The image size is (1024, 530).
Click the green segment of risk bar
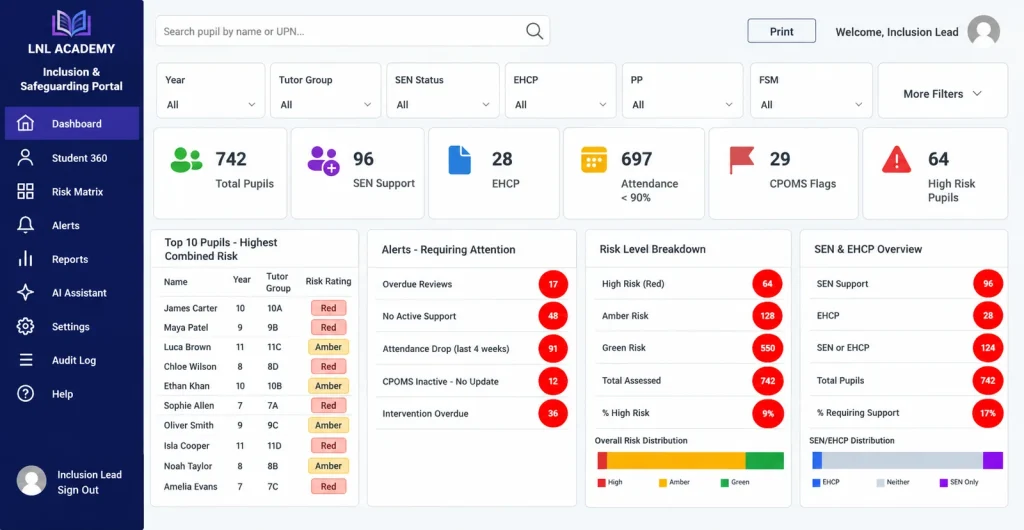coord(764,460)
